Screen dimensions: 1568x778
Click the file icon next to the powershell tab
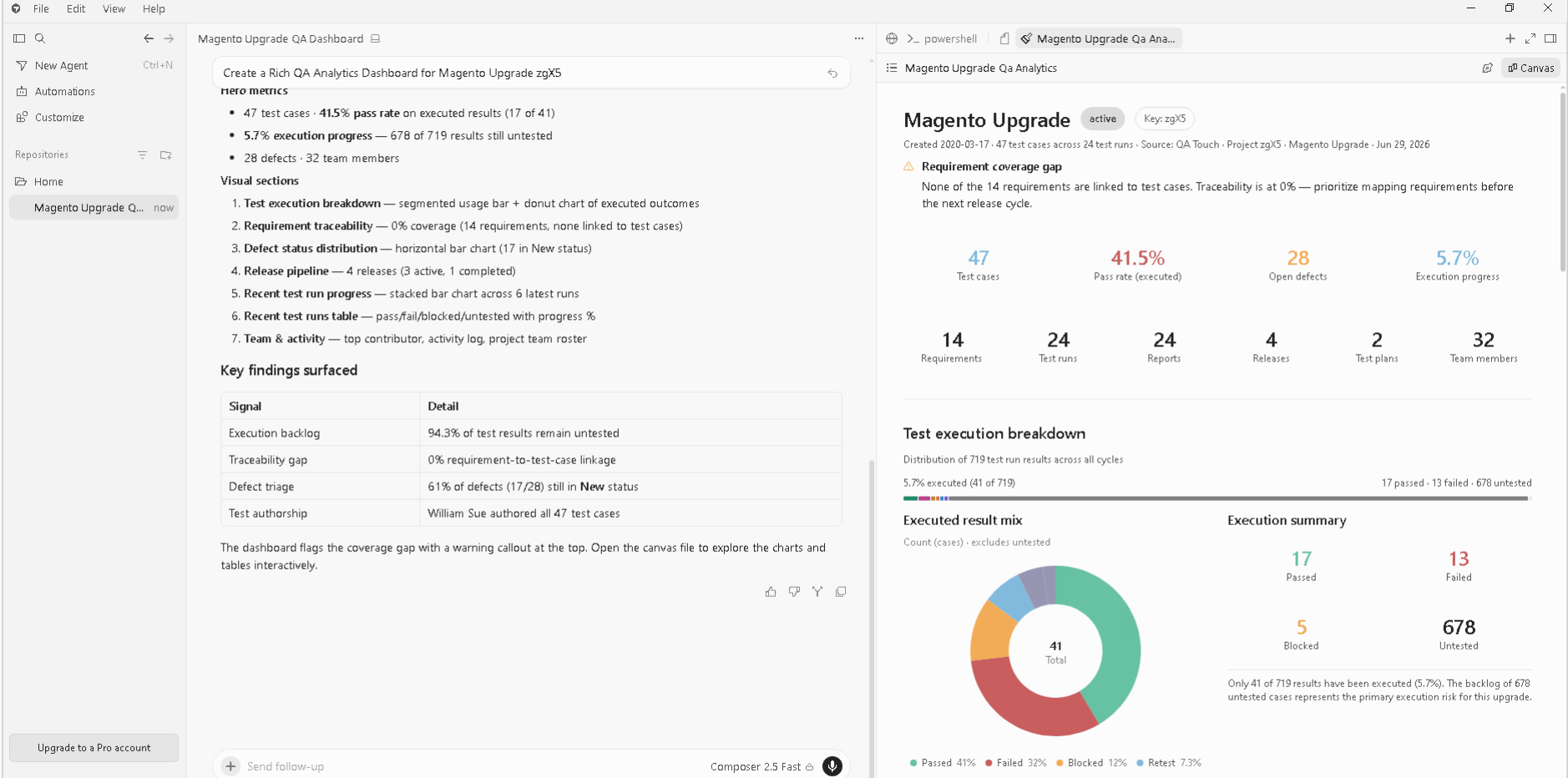[x=1004, y=38]
